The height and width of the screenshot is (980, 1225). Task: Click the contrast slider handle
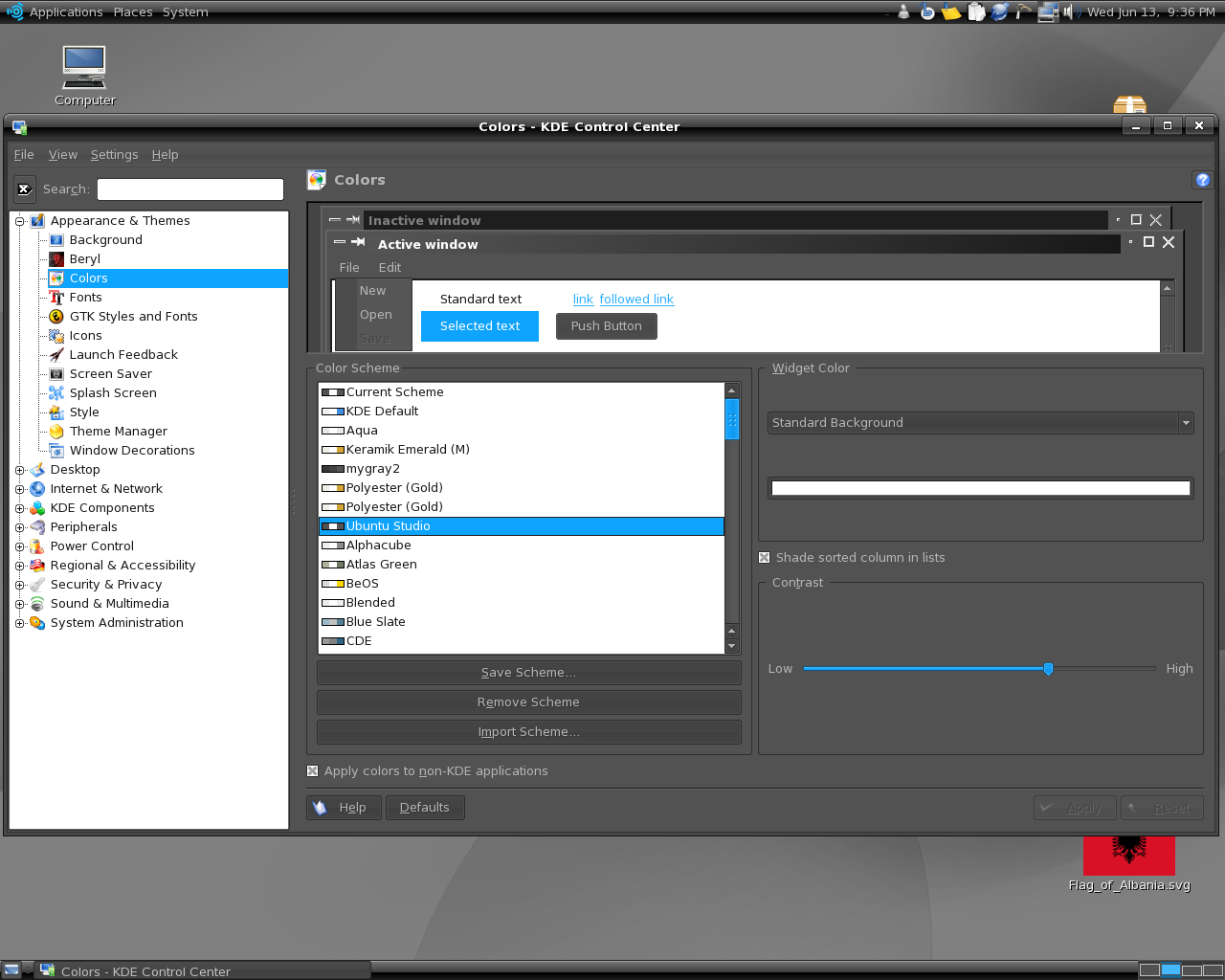point(1048,669)
